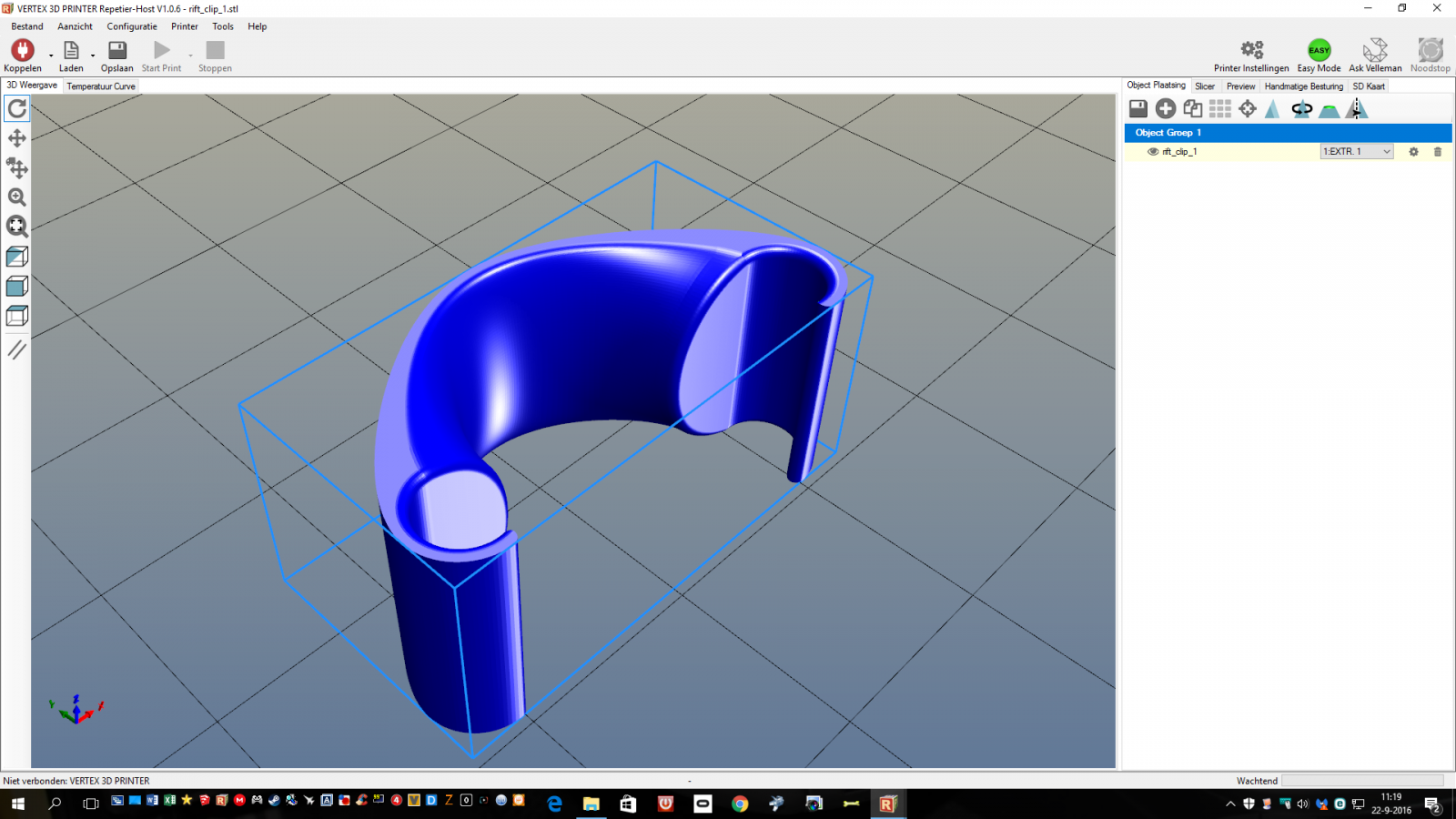Open the Ask Velleman help icon
Image resolution: width=1456 pixels, height=819 pixels.
tap(1375, 50)
